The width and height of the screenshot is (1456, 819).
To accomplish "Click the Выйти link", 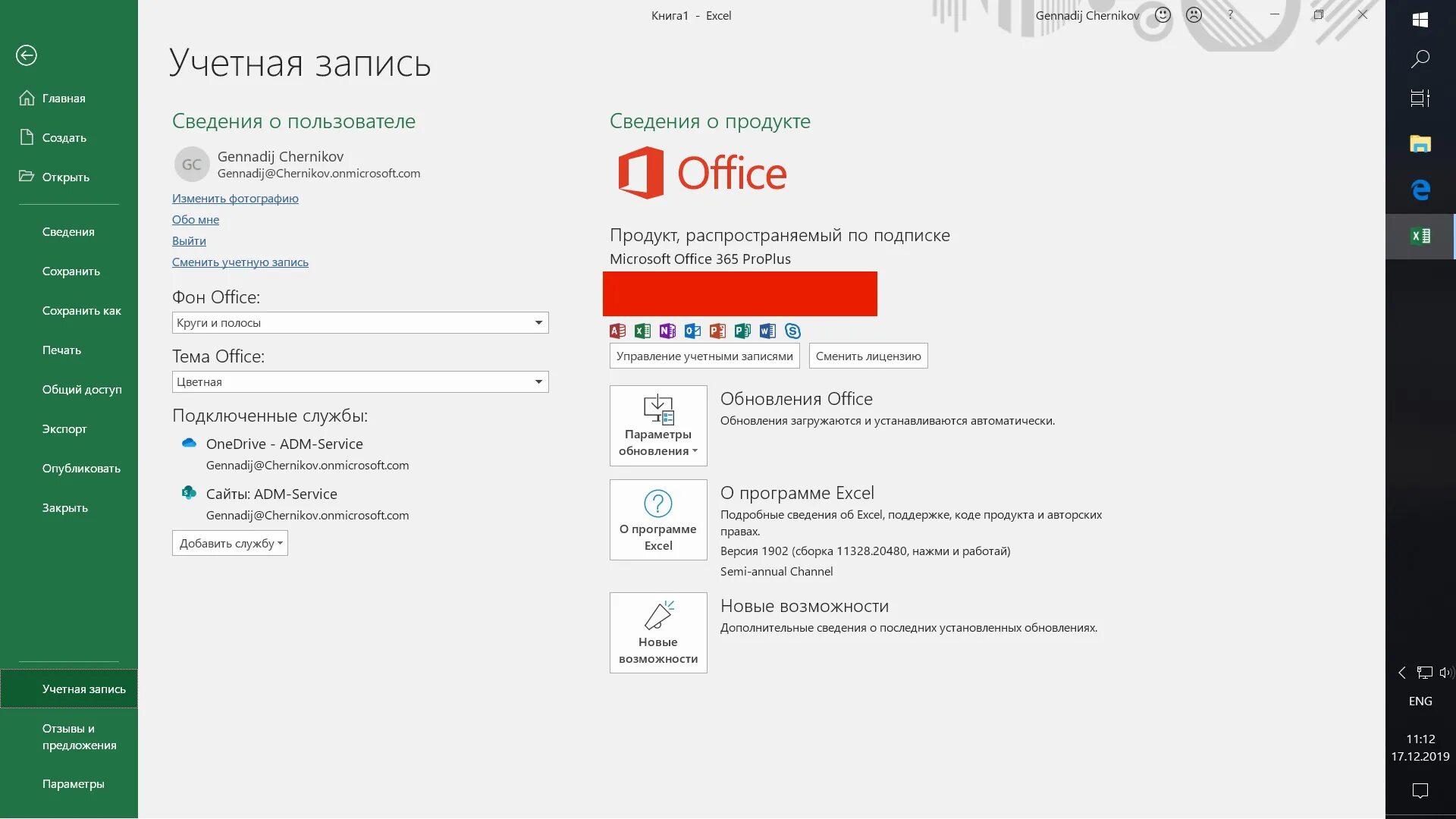I will point(189,240).
